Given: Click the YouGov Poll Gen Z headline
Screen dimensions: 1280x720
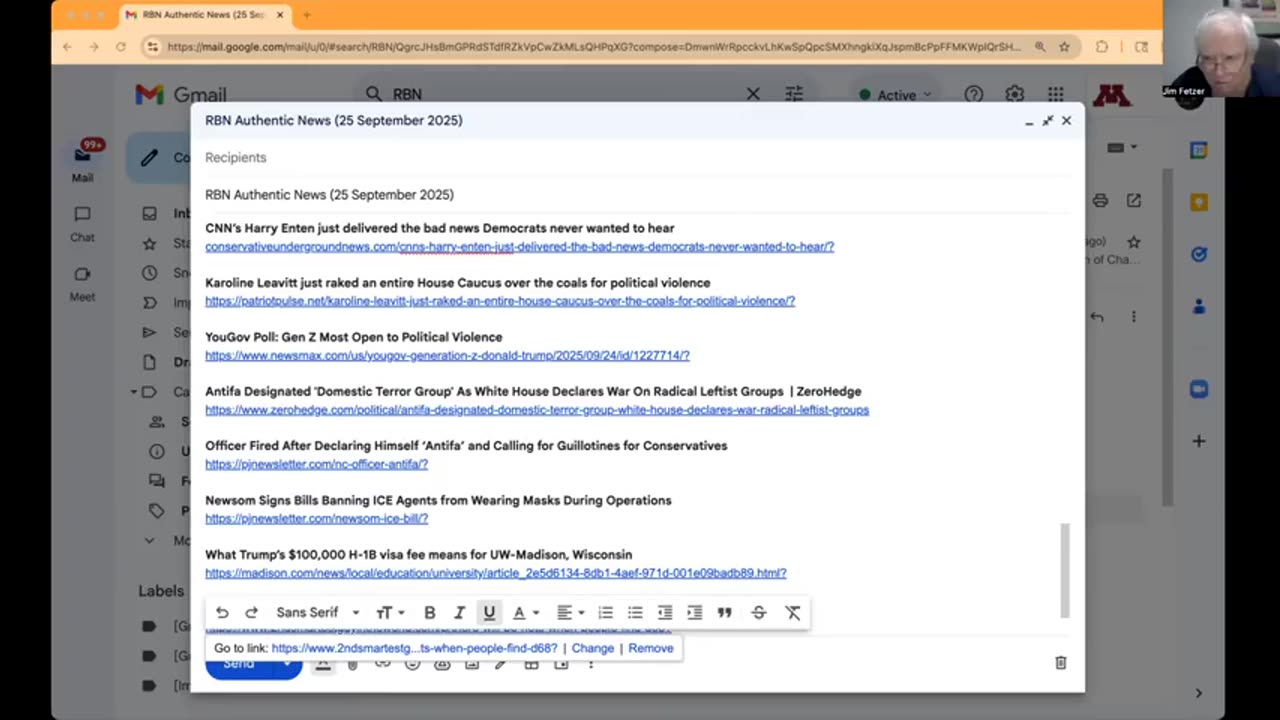Looking at the screenshot, I should tap(353, 337).
